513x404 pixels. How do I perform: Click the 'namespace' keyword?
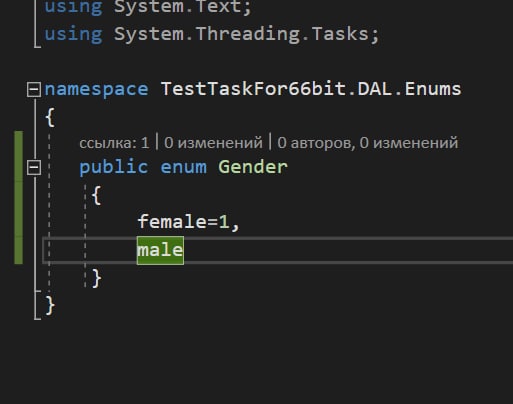(x=96, y=90)
